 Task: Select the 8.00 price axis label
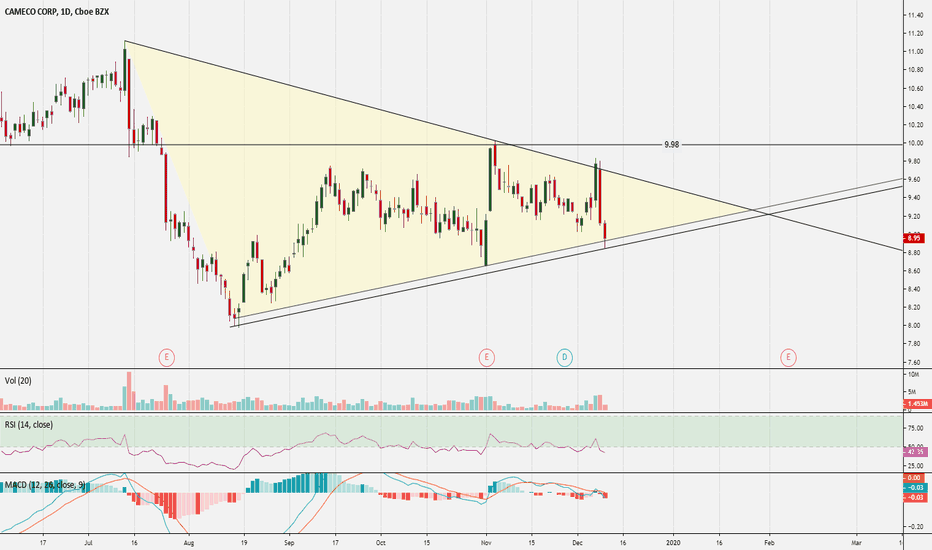click(914, 325)
